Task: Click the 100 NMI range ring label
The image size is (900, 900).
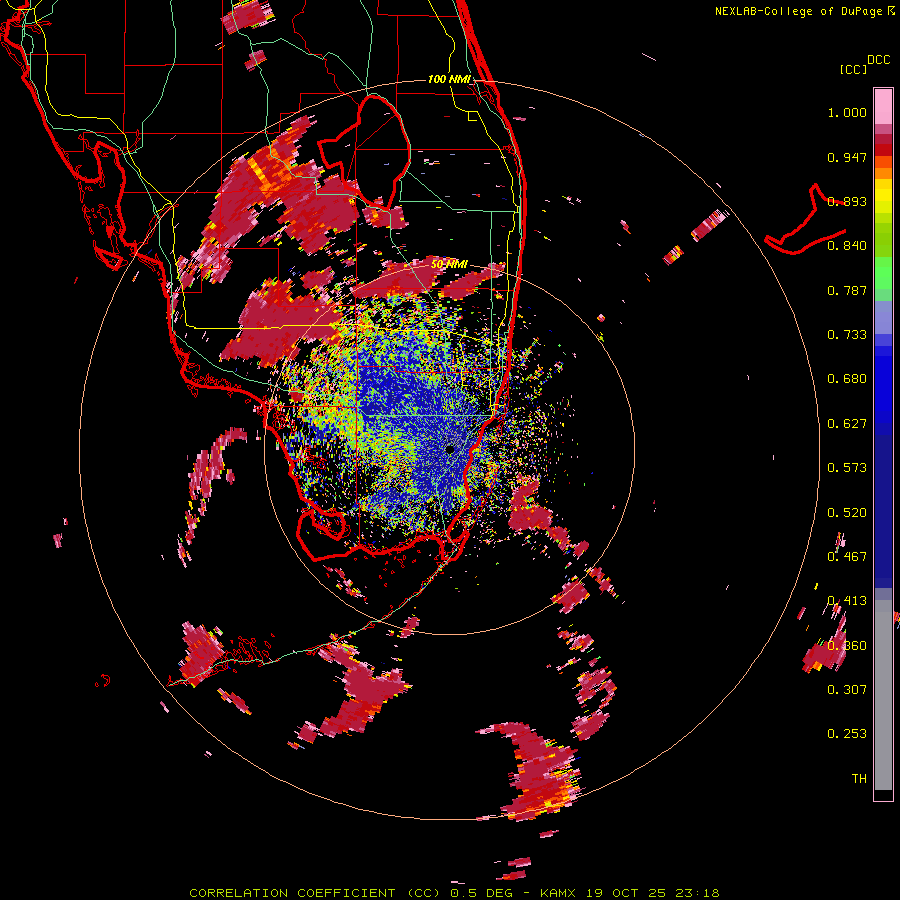Action: [449, 79]
